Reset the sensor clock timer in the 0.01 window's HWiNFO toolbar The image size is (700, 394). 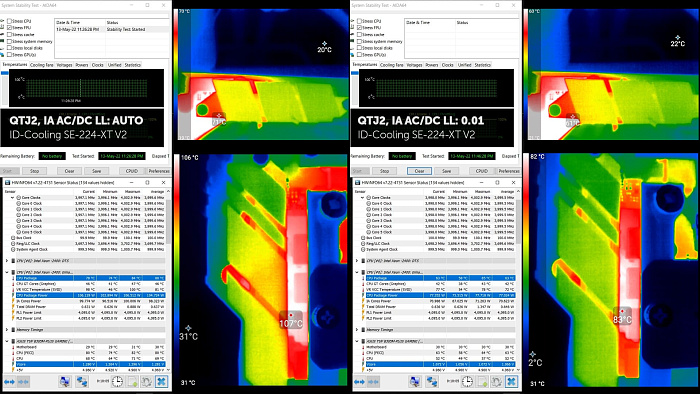467,382
